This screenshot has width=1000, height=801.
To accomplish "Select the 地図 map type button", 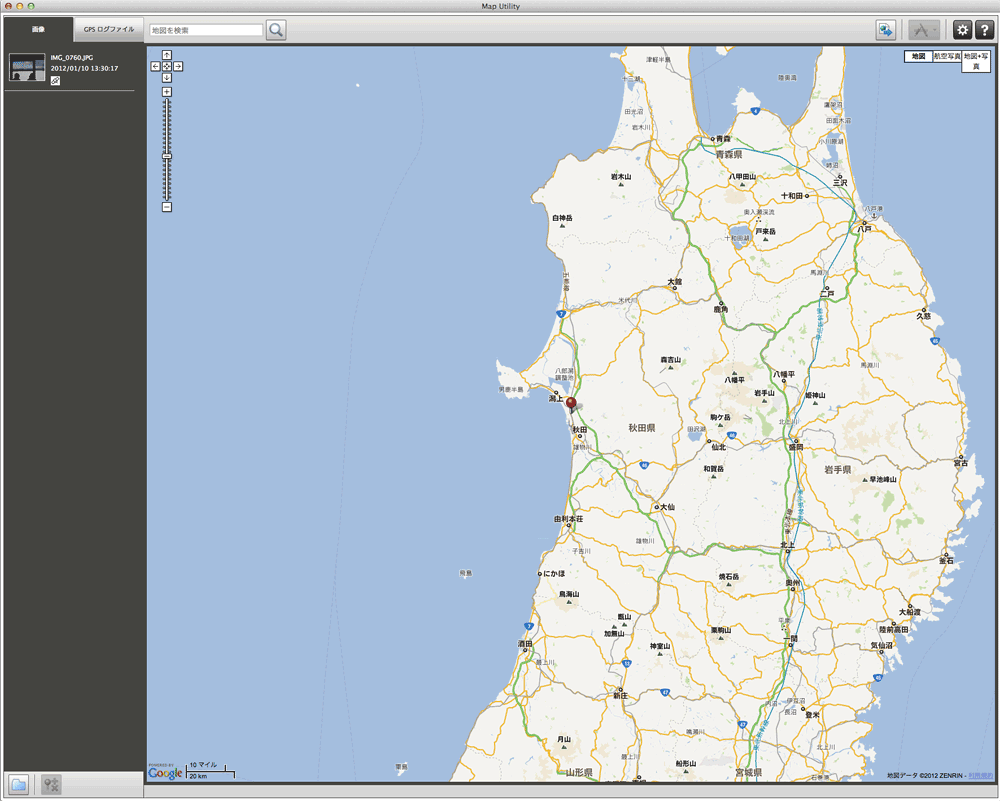I will (x=919, y=57).
